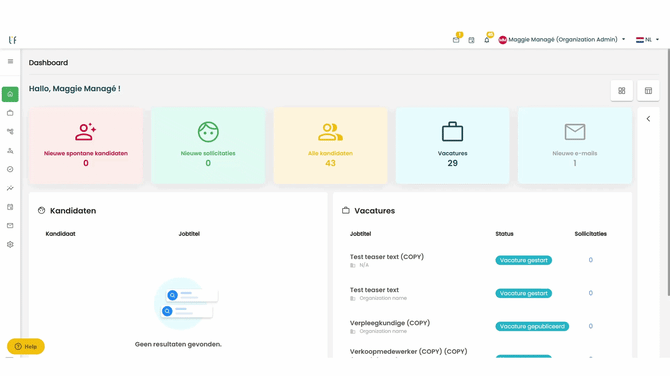Click the Kandidaat column header
Viewport: 670px width, 376px height.
click(x=60, y=234)
